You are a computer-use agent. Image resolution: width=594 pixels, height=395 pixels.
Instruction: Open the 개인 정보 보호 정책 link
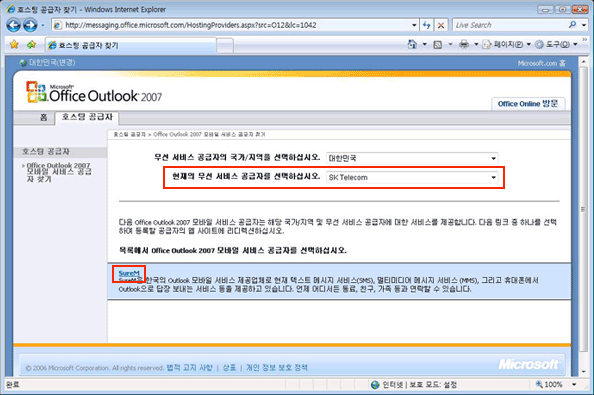[277, 368]
